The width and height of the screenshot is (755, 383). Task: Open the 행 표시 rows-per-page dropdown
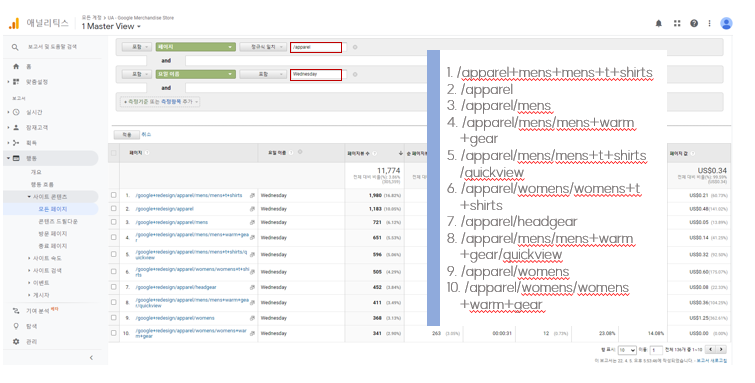coord(627,350)
